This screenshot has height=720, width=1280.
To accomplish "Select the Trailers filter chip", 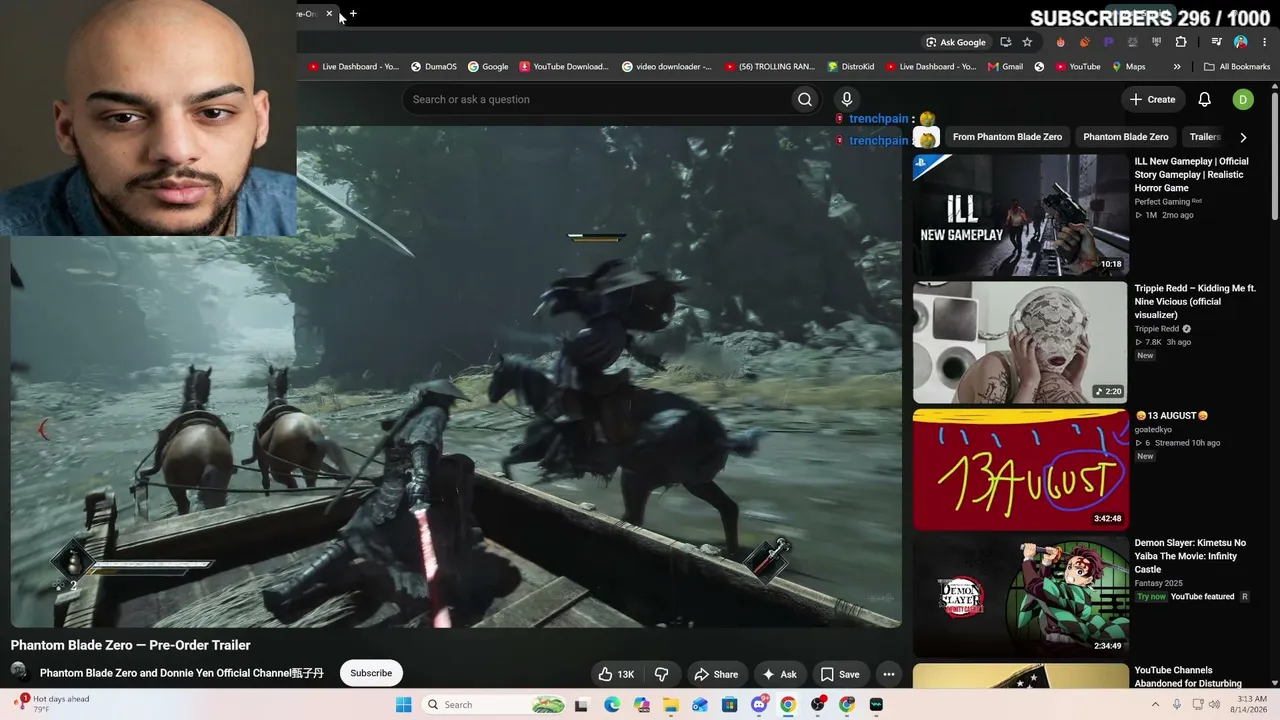I will pos(1205,137).
